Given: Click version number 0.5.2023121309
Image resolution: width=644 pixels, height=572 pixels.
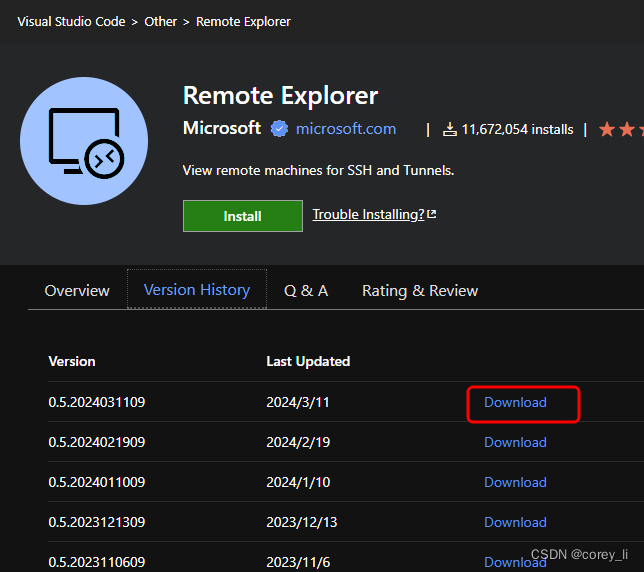Looking at the screenshot, I should pyautogui.click(x=97, y=522).
